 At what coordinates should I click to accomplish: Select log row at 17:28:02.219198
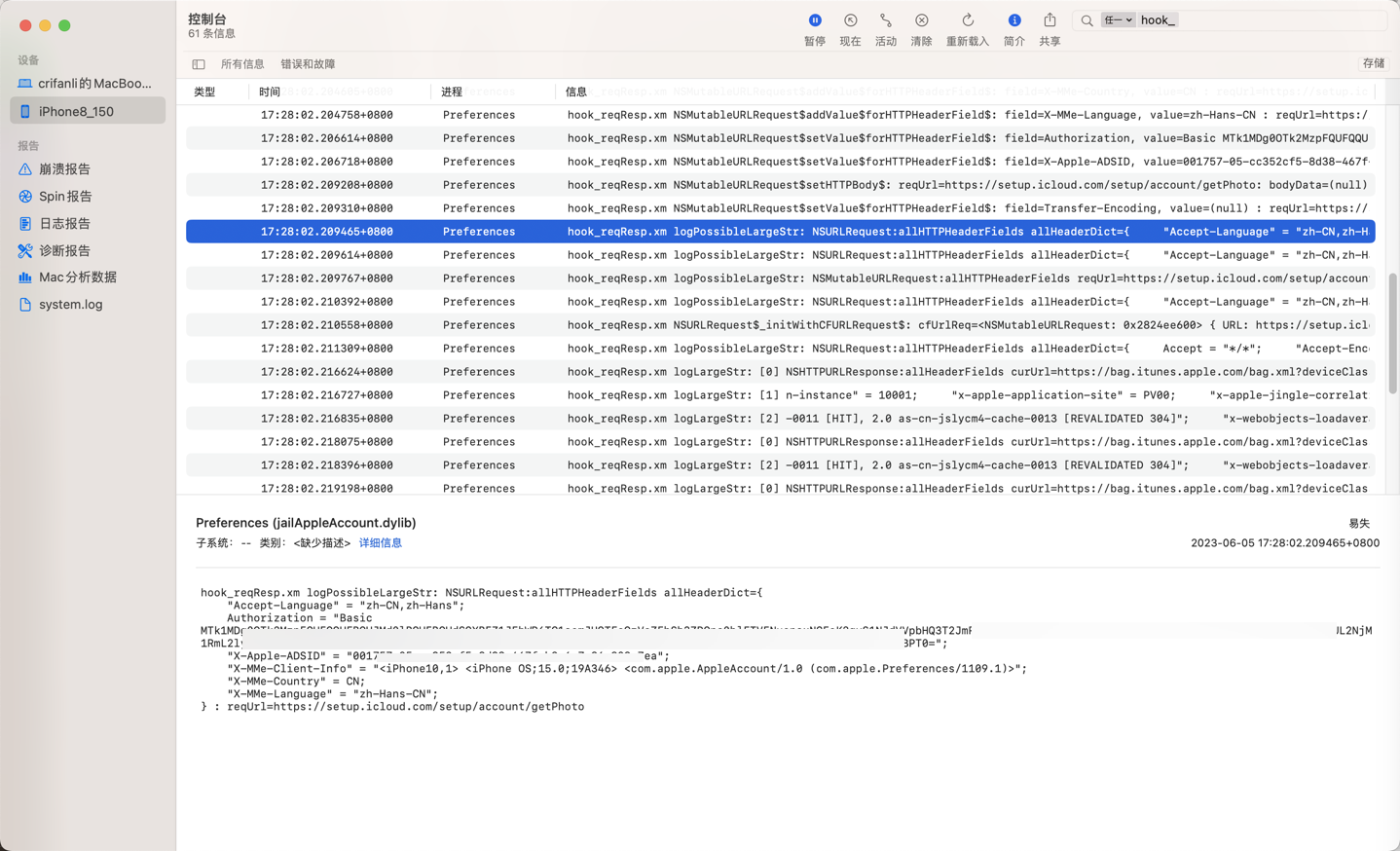coord(780,487)
